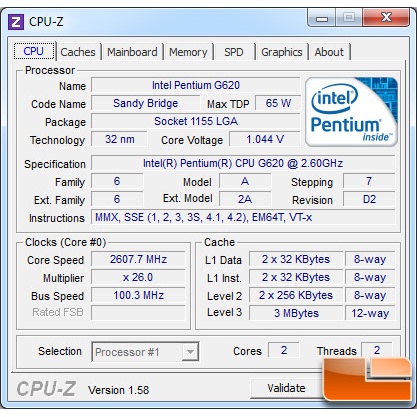Switch to the Caches tab
The image size is (417, 417).
click(78, 52)
